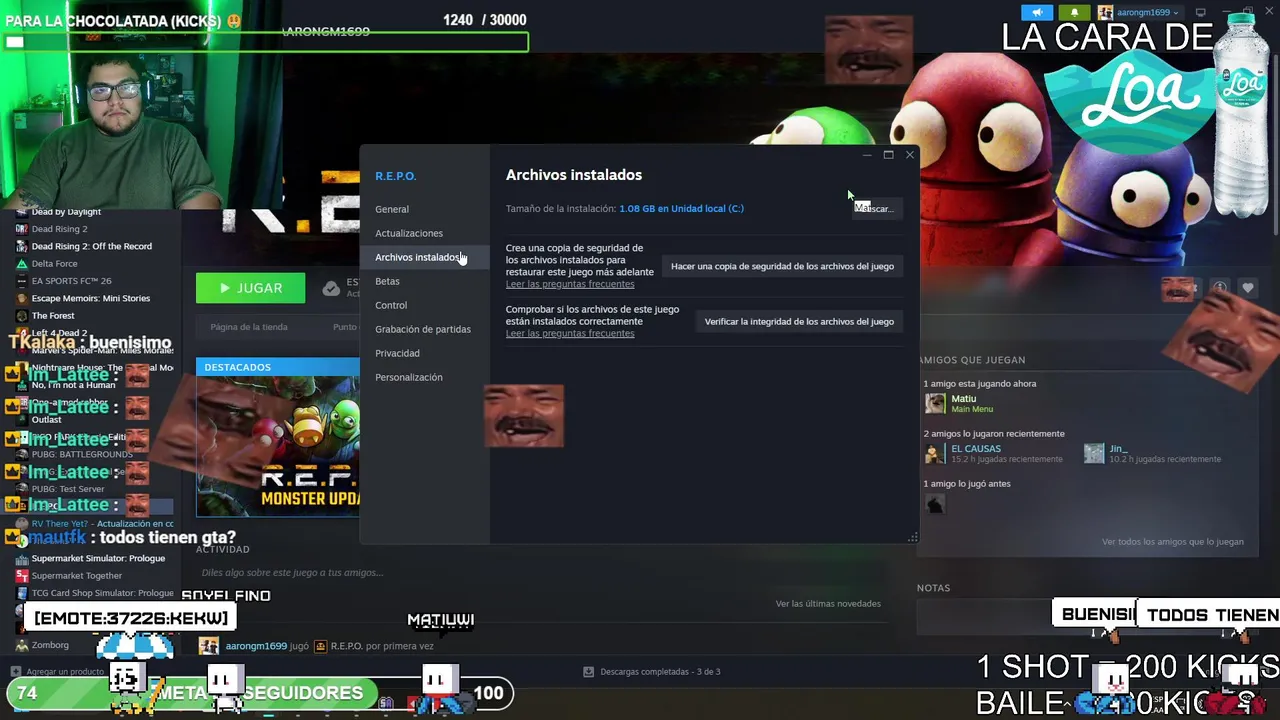This screenshot has height=720, width=1280.
Task: Click friend name 'Jin_'
Action: [1118, 448]
